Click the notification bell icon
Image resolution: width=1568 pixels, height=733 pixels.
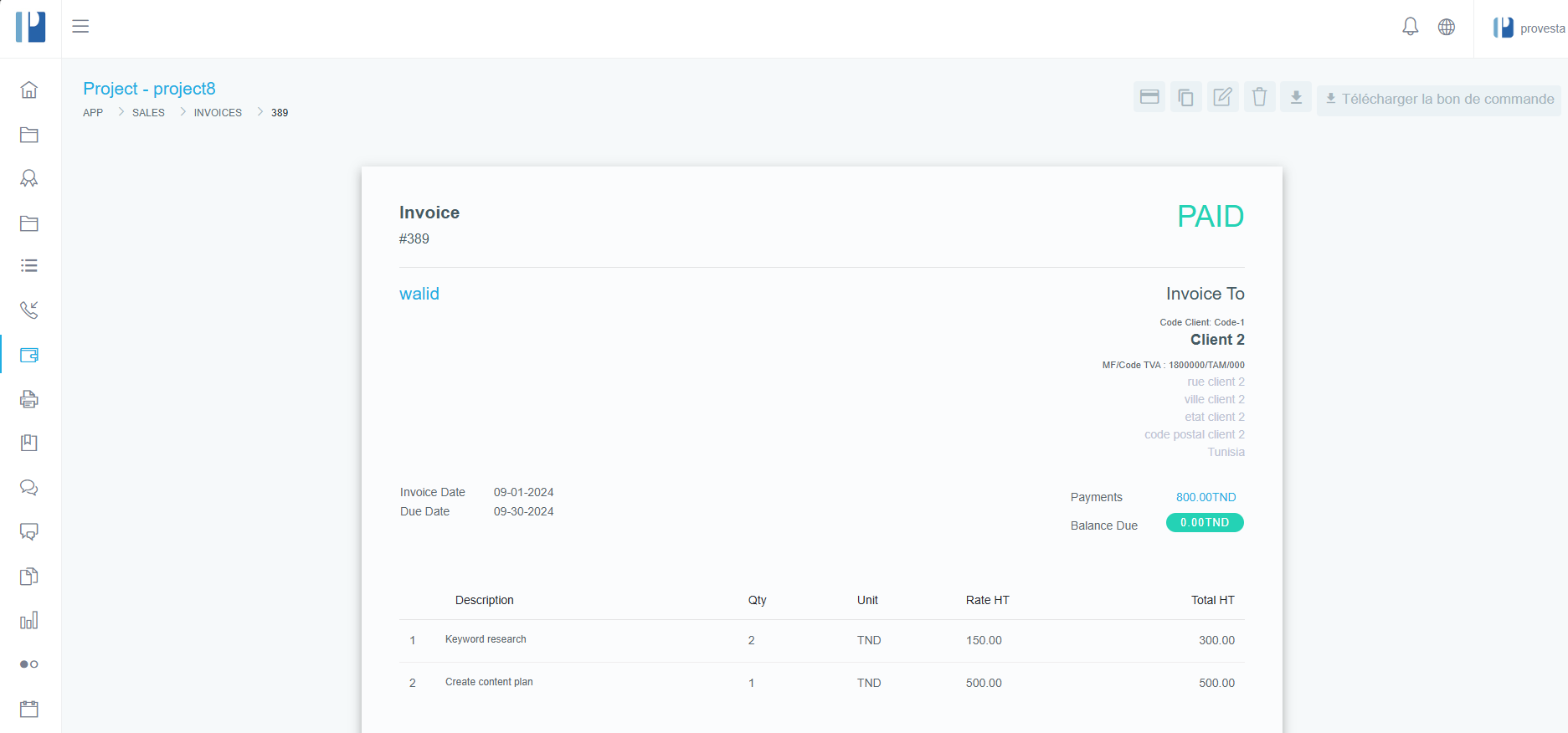pos(1410,27)
